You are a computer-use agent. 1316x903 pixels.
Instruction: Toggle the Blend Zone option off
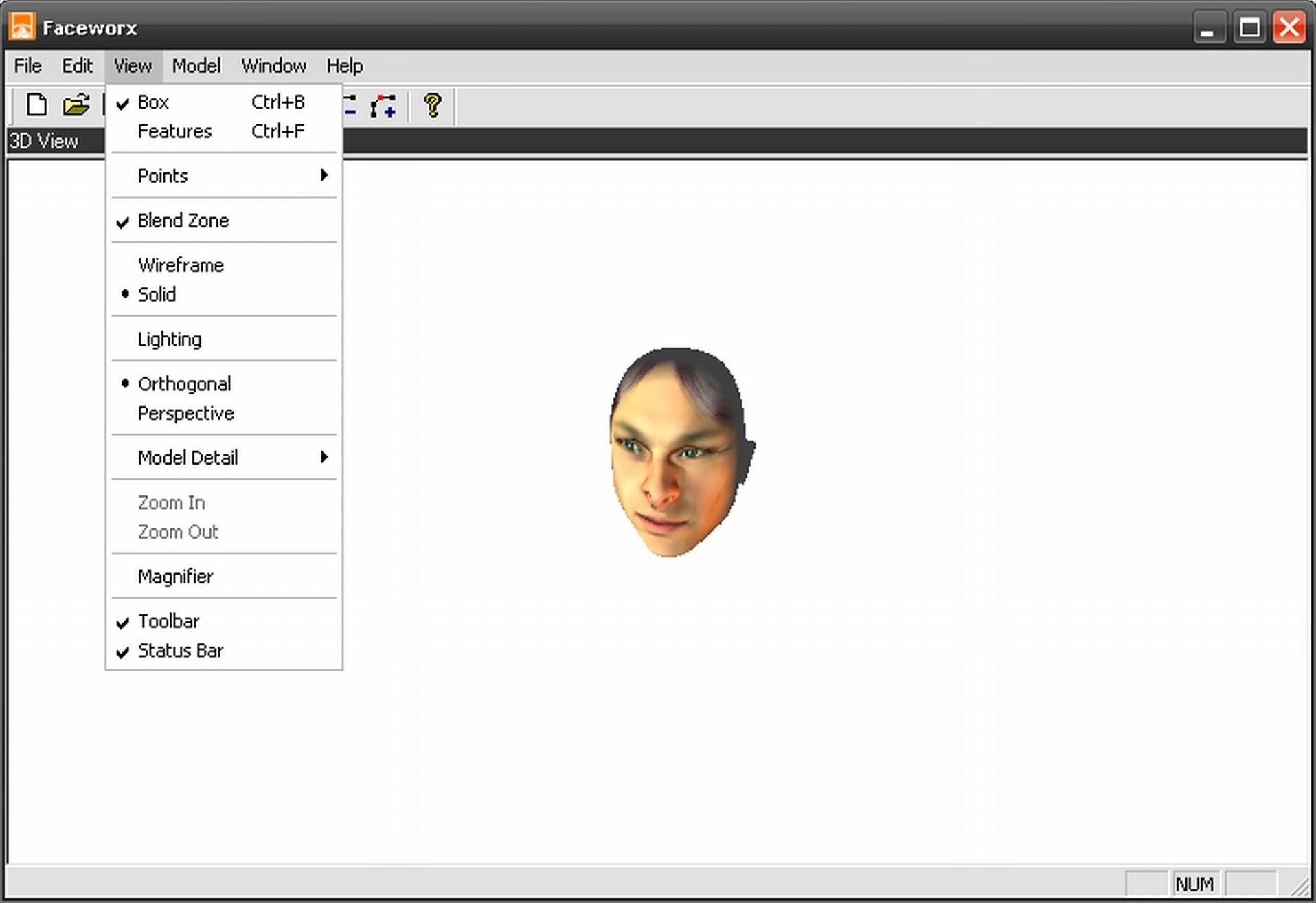(x=183, y=221)
